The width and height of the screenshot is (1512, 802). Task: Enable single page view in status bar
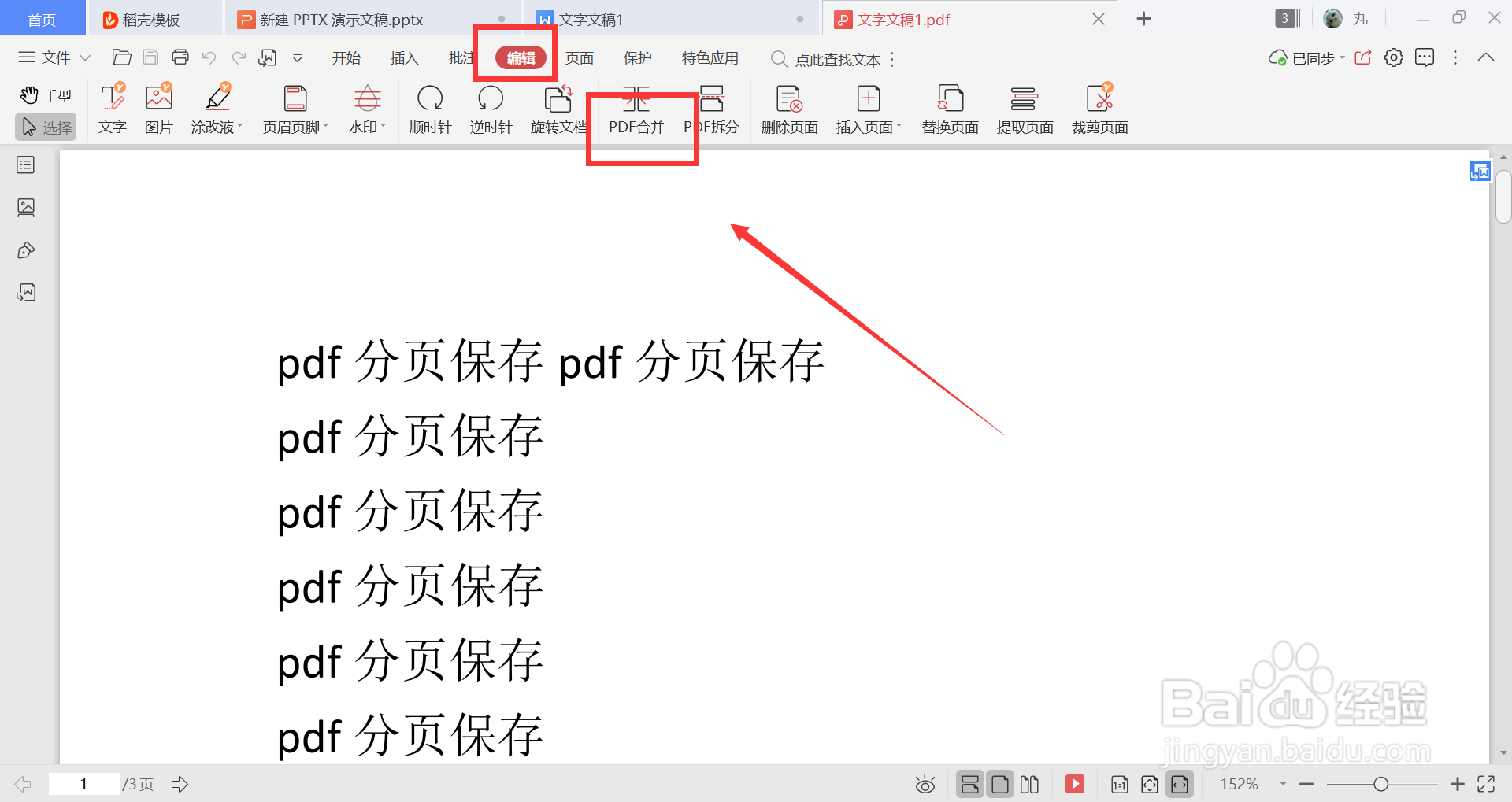click(x=999, y=784)
